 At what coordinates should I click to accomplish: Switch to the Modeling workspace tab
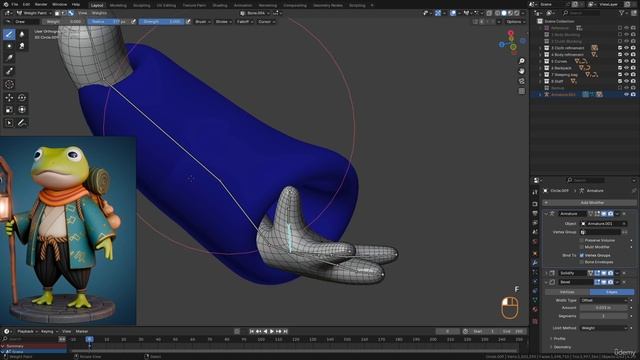(x=118, y=5)
